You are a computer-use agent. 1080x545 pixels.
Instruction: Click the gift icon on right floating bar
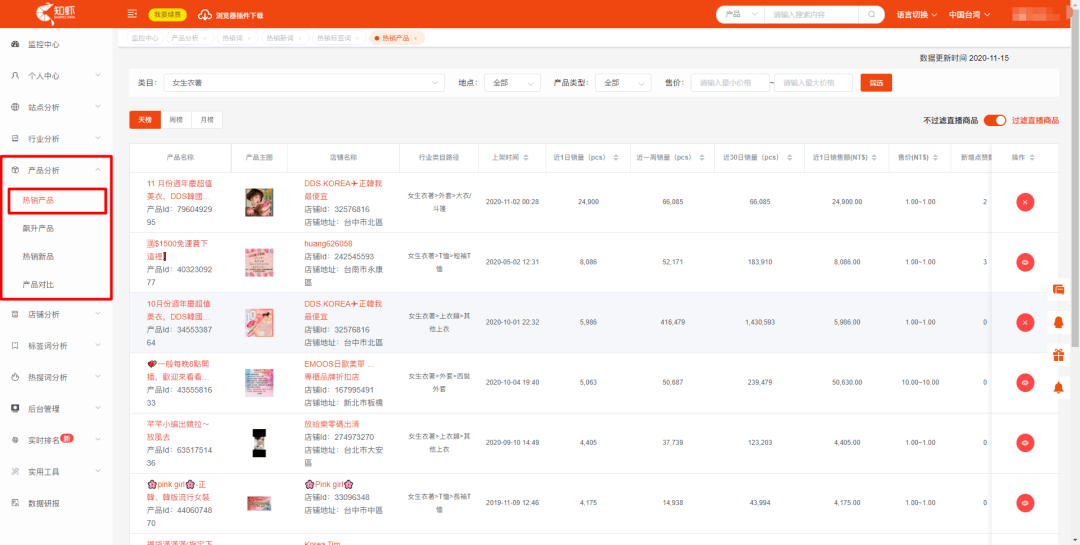pos(1058,354)
